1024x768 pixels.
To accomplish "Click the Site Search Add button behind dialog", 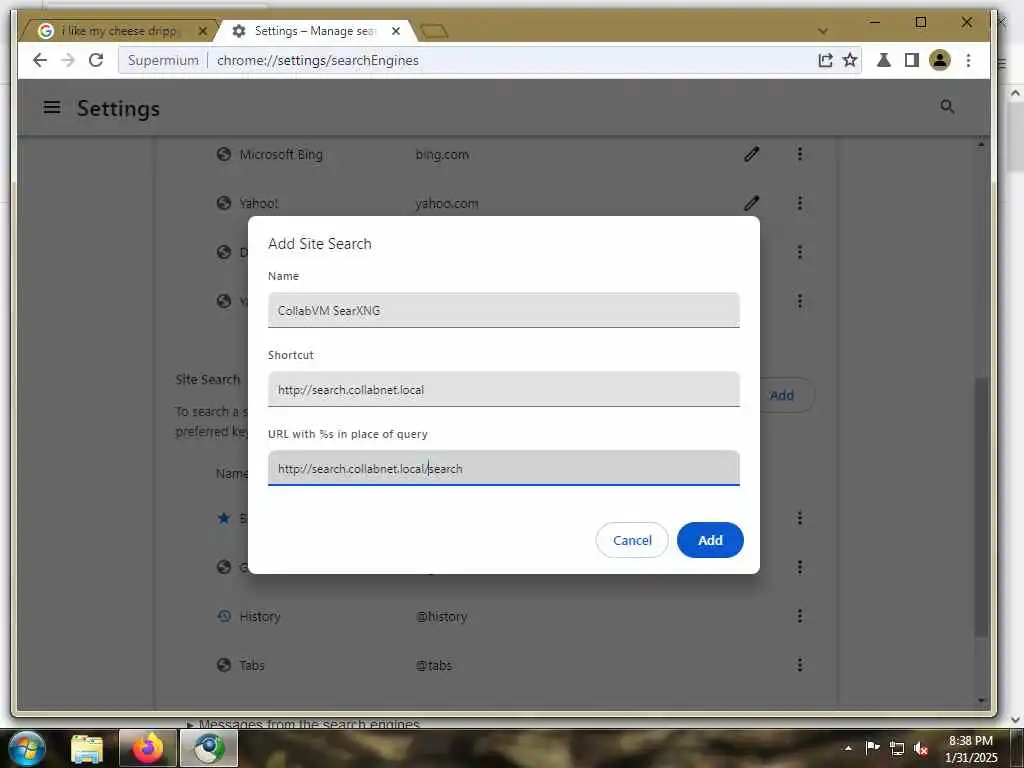I will pos(782,395).
